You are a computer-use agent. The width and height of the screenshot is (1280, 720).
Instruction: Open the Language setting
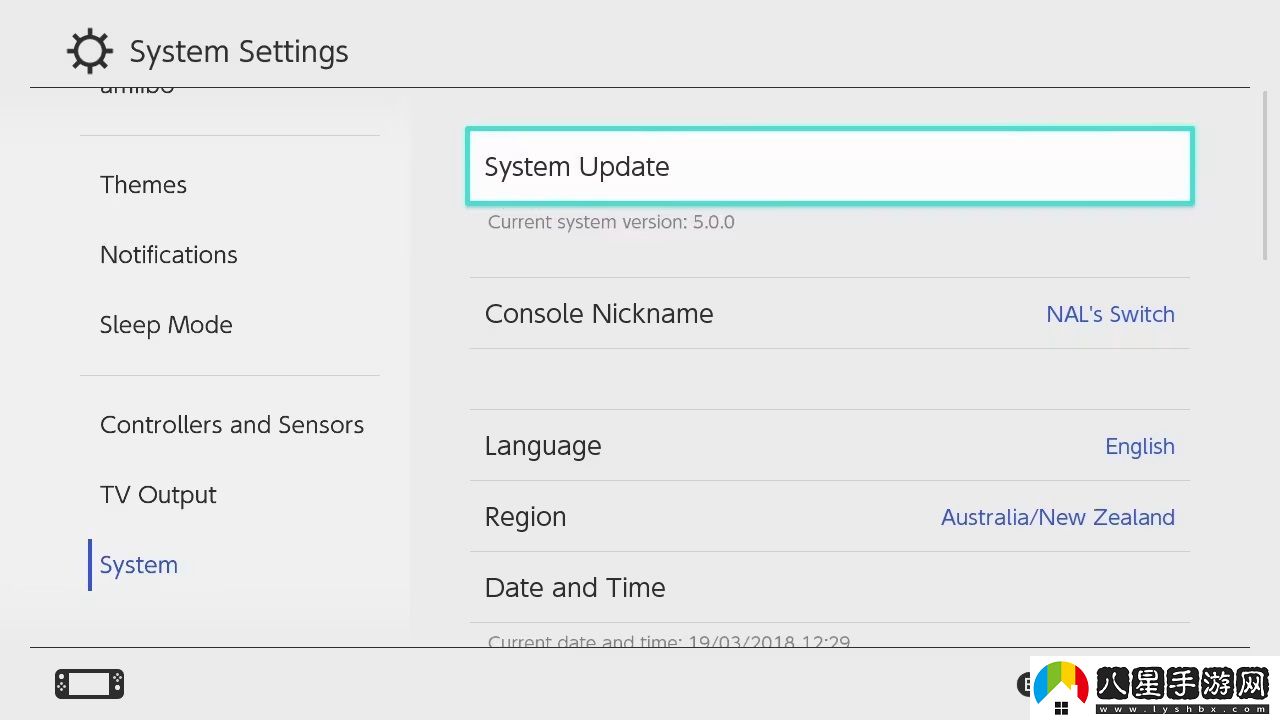(830, 445)
